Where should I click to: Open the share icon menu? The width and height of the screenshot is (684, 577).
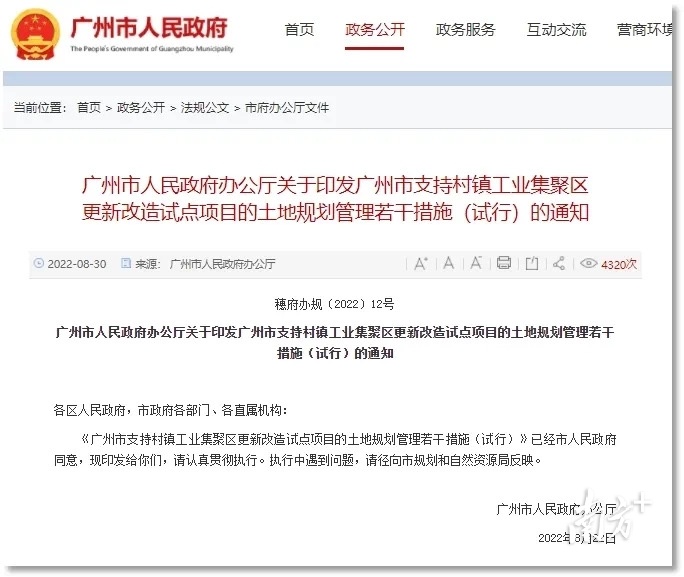tap(559, 263)
